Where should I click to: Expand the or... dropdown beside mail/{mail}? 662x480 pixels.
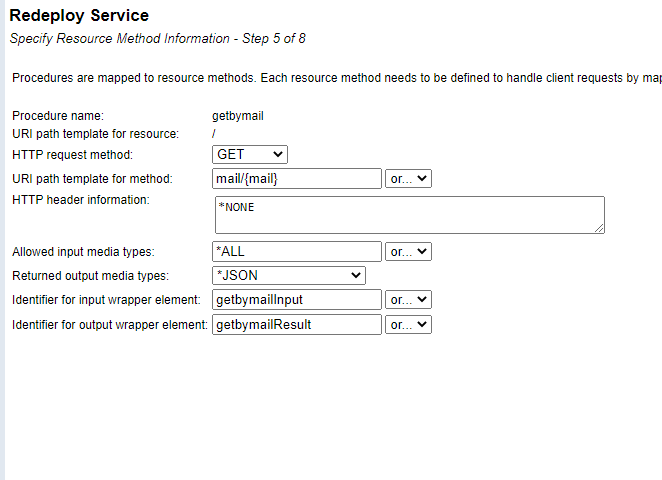click(408, 179)
